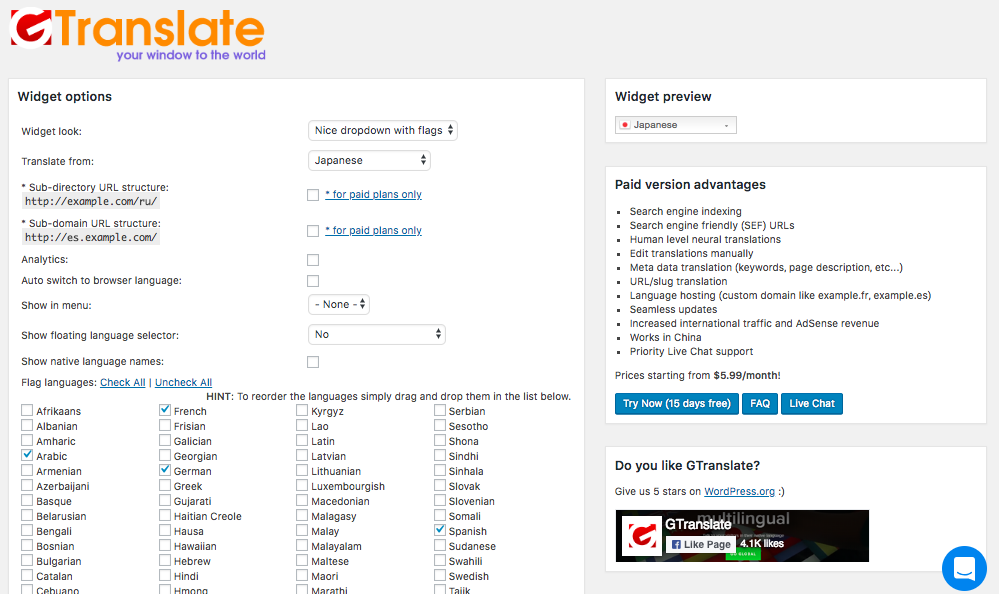Click the http://es.example.com/ sample URL
The image size is (999, 594).
click(x=91, y=238)
